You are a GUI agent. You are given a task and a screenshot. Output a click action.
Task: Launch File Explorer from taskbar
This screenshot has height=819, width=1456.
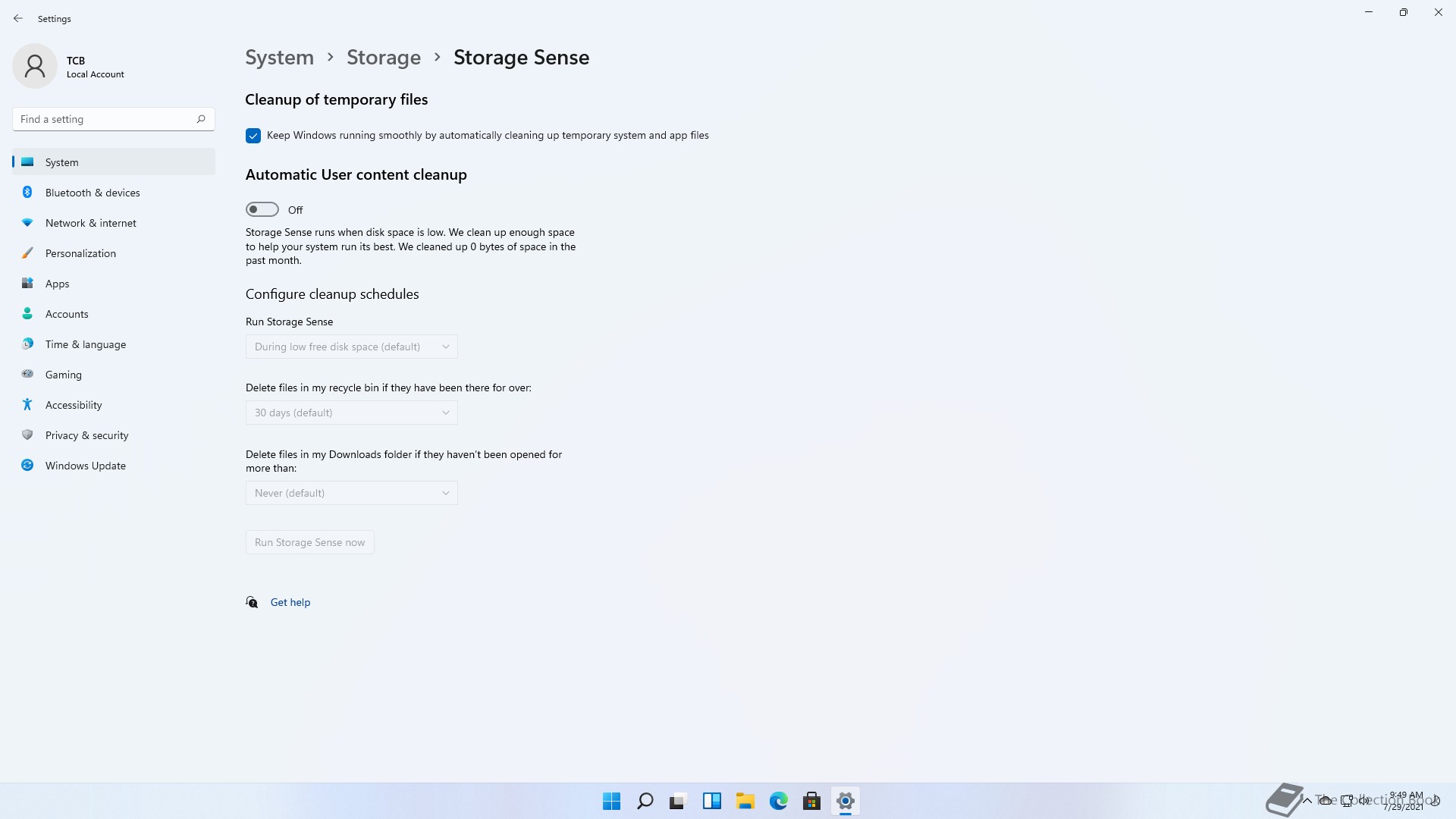point(745,801)
